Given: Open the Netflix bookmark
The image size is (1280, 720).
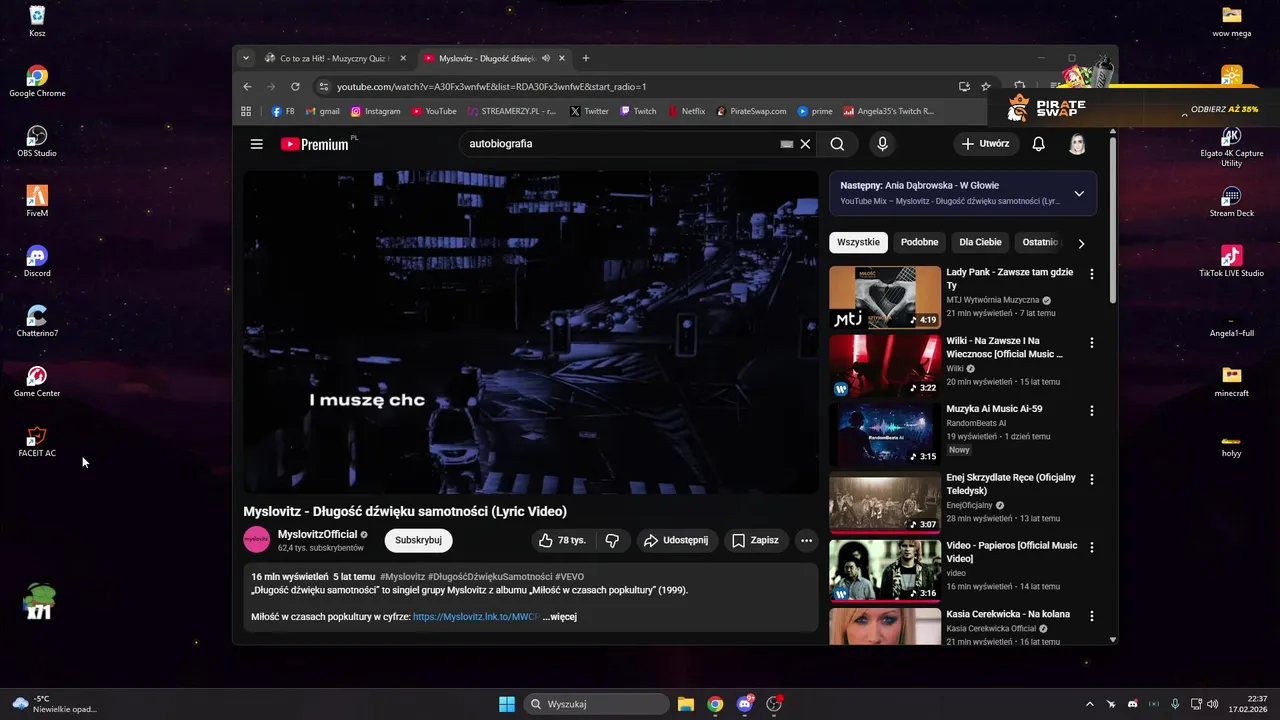Looking at the screenshot, I should point(687,111).
